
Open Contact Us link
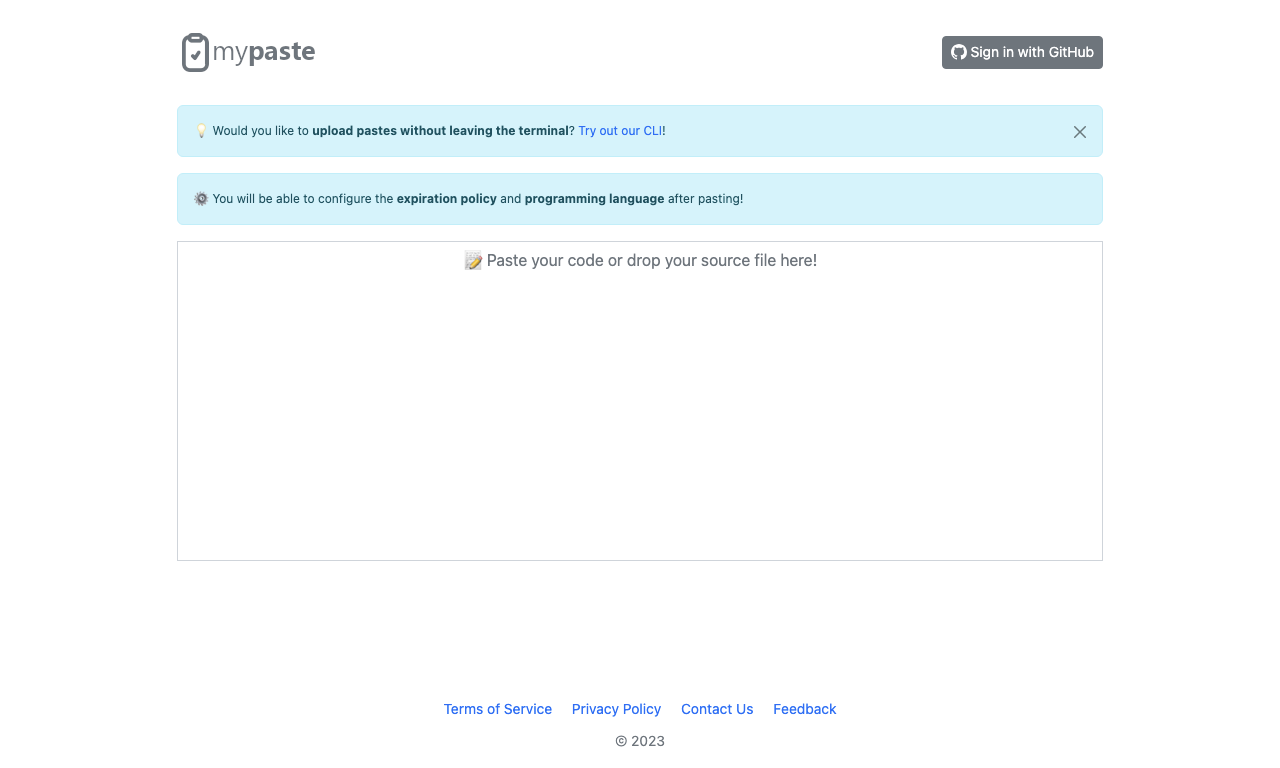click(717, 709)
